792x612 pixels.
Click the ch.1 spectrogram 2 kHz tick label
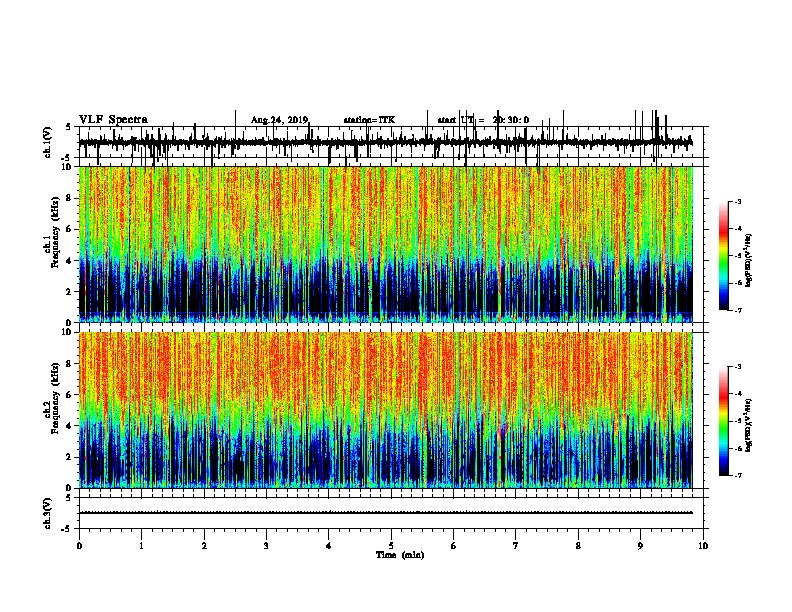(69, 292)
